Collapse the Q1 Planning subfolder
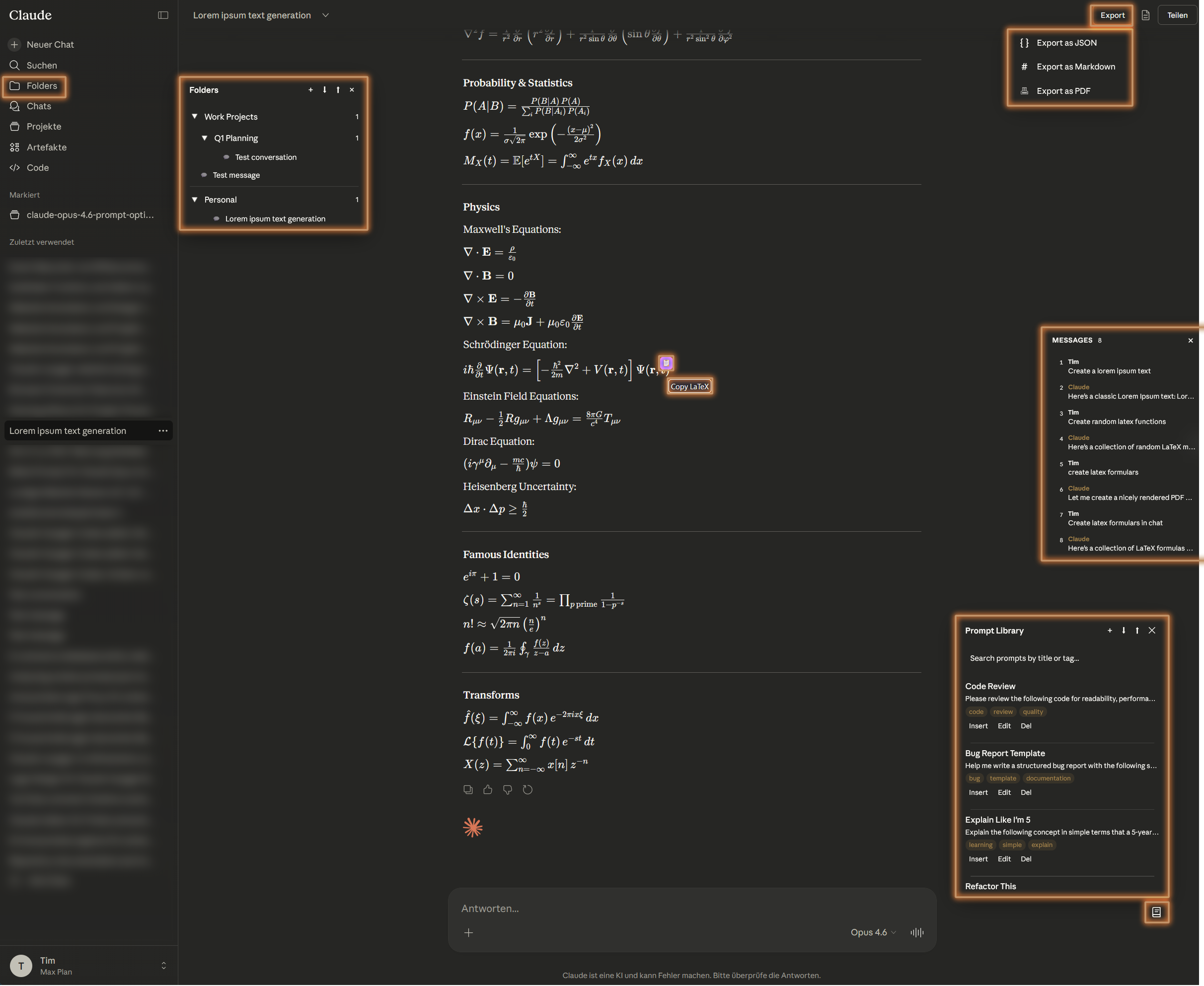Image resolution: width=1204 pixels, height=986 pixels. [205, 138]
